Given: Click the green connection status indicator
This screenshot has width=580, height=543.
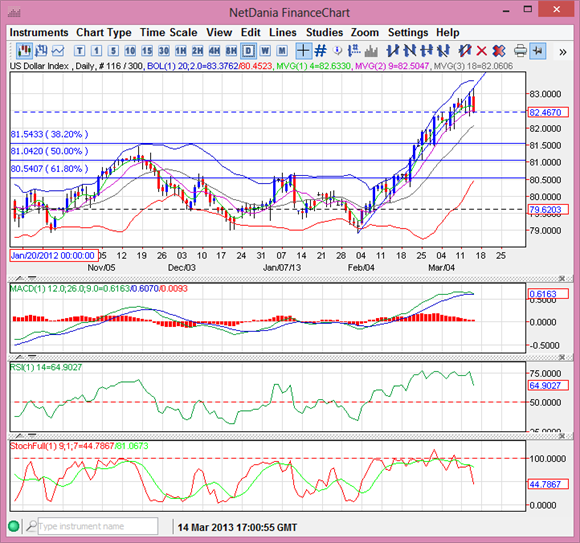Looking at the screenshot, I should pyautogui.click(x=14, y=526).
